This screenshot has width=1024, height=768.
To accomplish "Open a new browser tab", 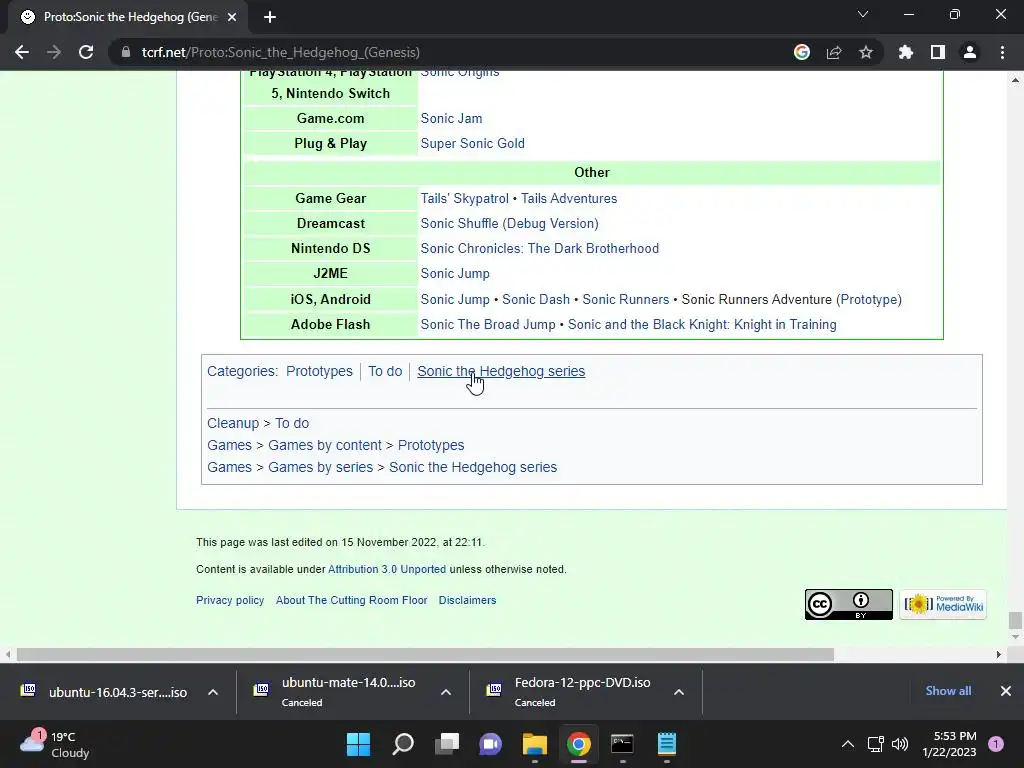I will [x=270, y=17].
